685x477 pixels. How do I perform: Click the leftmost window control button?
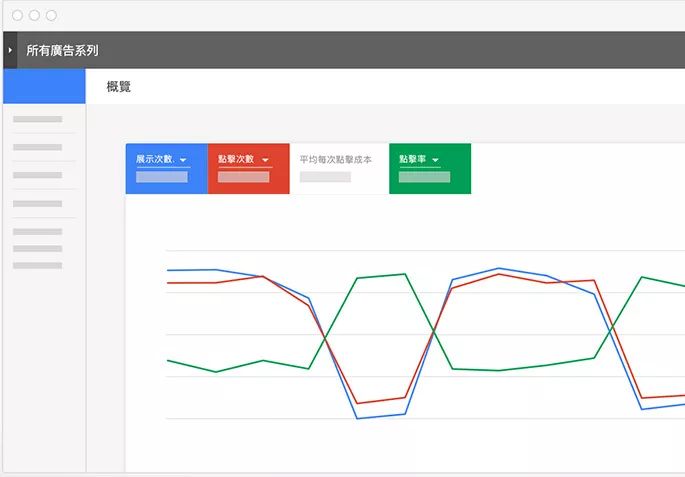pos(16,15)
